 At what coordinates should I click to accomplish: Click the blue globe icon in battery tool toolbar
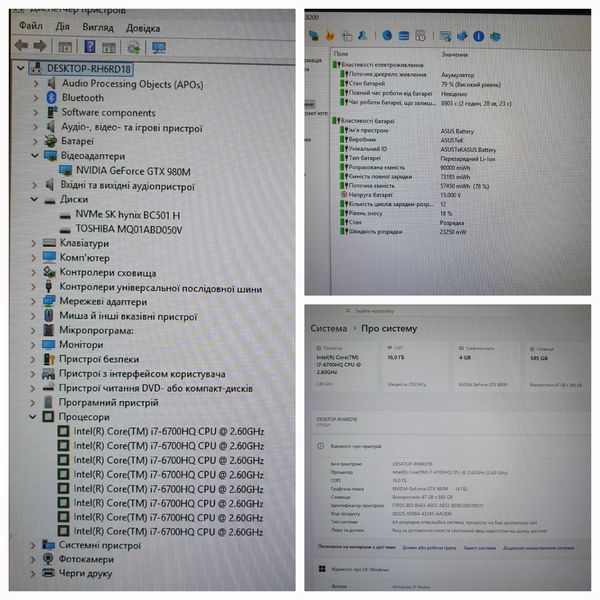[x=387, y=36]
